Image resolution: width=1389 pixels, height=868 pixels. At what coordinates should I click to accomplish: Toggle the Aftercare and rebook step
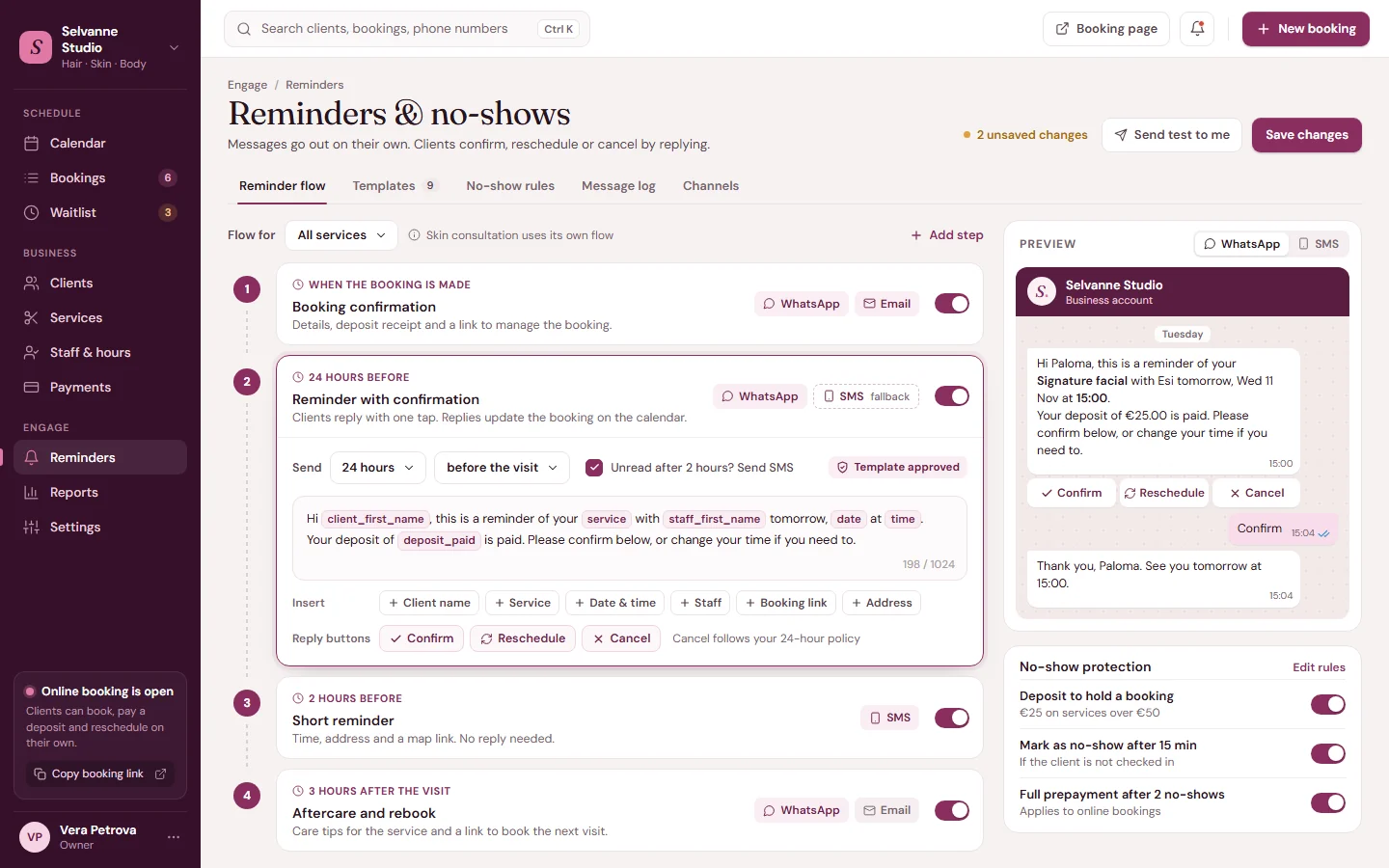pos(952,810)
